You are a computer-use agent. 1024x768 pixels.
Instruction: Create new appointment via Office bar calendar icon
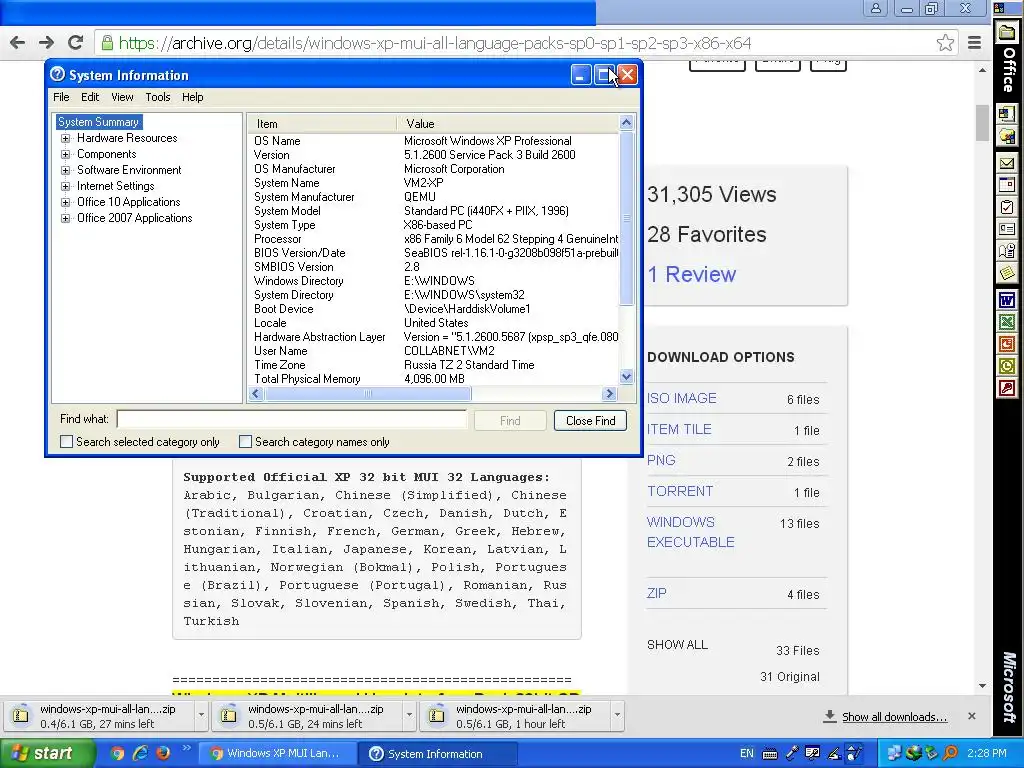[1007, 185]
